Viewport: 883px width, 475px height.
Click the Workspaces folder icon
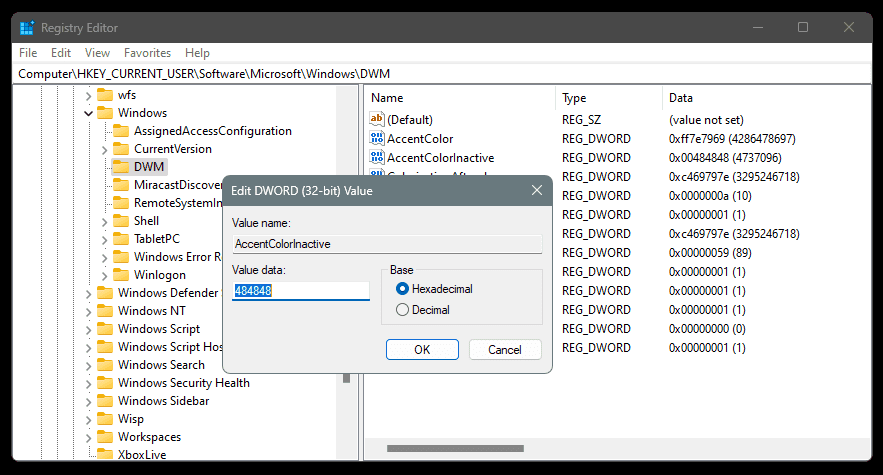(x=105, y=437)
